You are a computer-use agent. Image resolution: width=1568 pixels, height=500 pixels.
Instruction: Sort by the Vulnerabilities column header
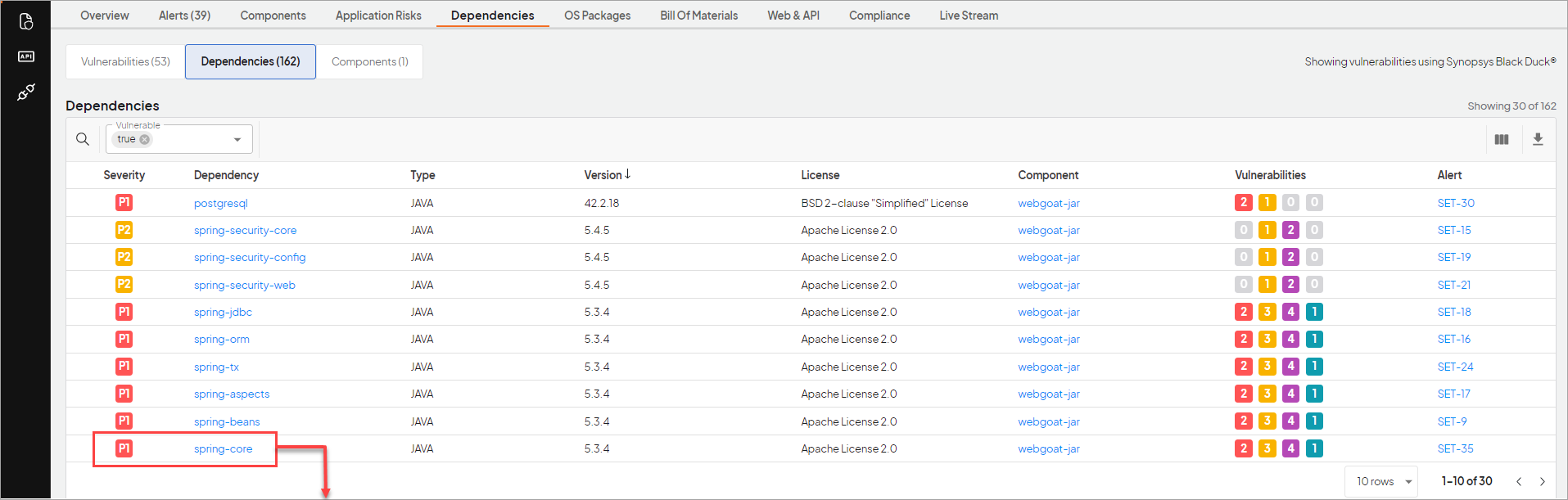pyautogui.click(x=1270, y=175)
